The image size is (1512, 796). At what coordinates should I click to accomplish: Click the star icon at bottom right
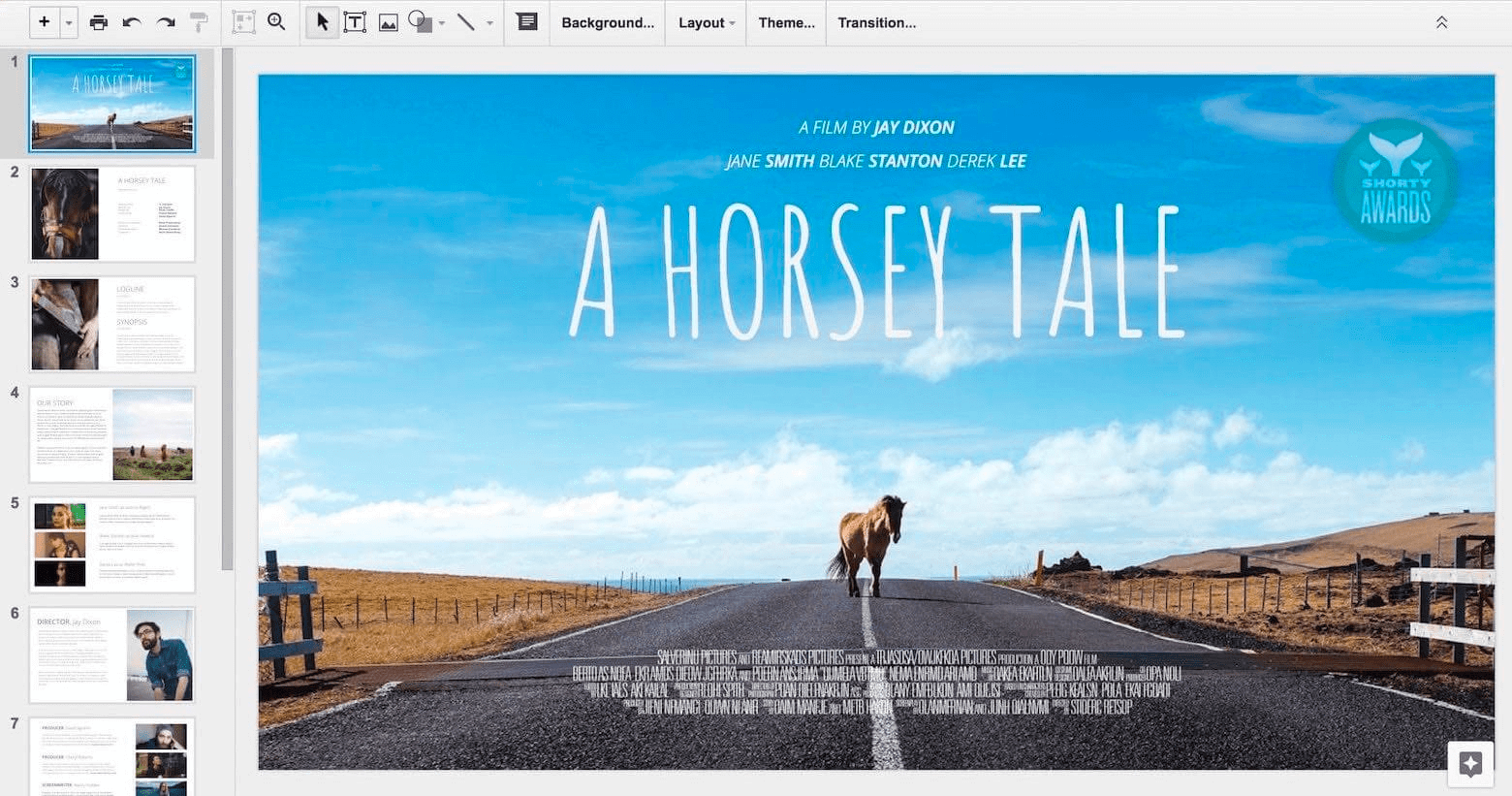[1471, 764]
